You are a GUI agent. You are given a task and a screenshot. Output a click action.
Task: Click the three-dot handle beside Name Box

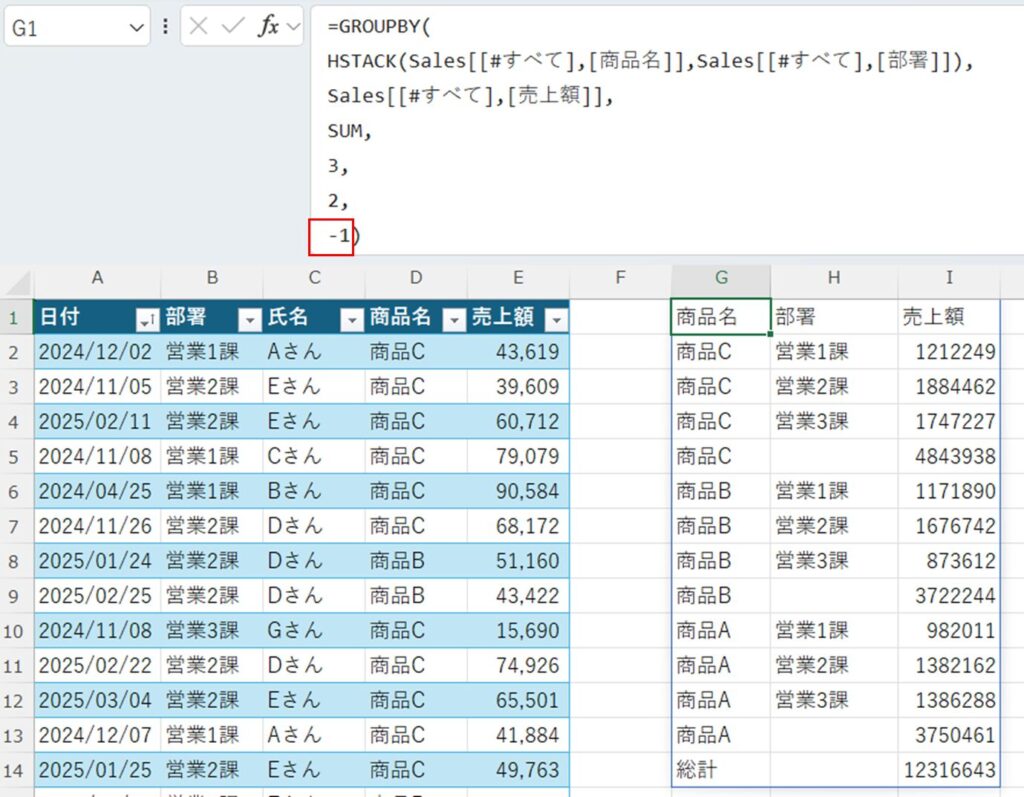[x=165, y=27]
